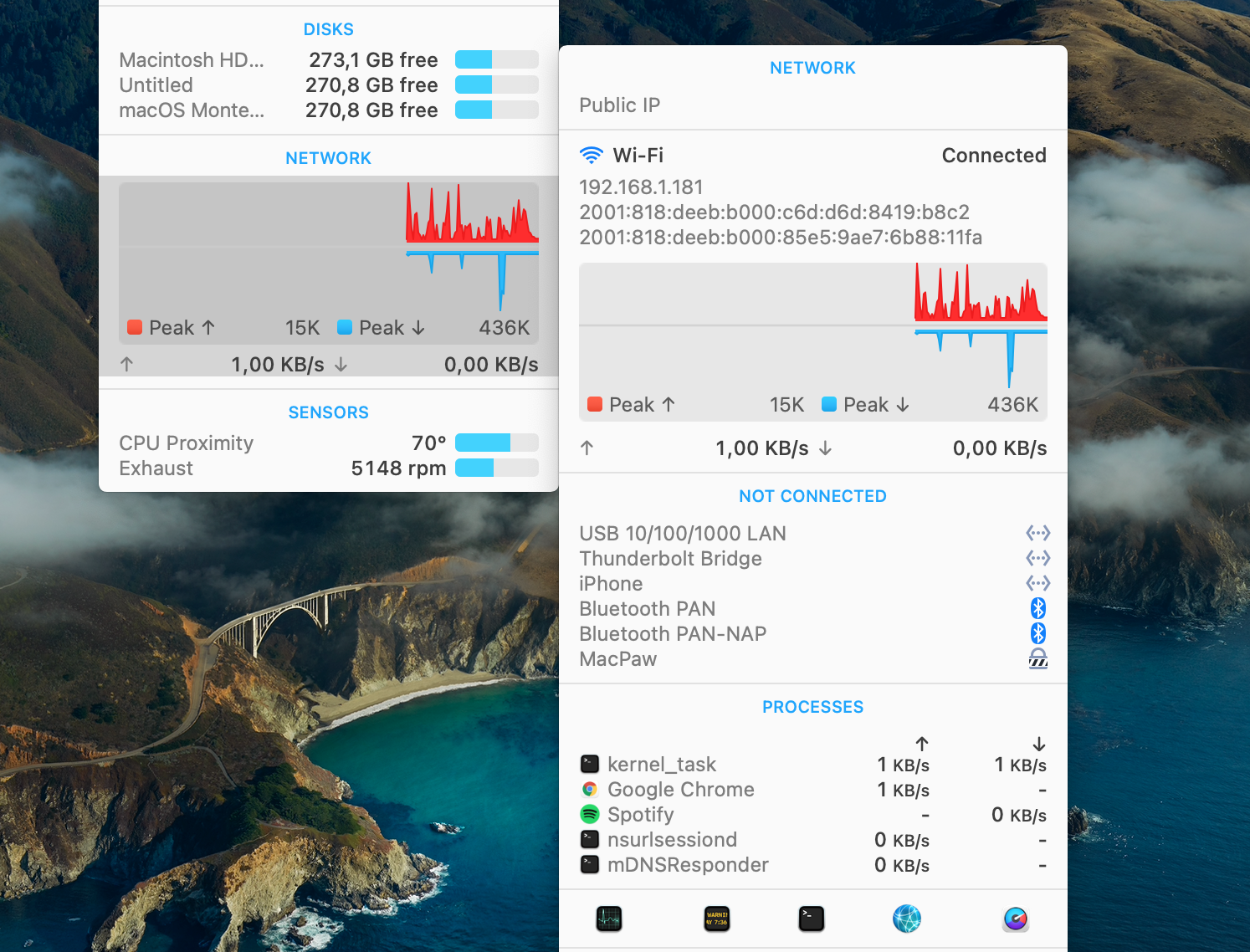This screenshot has width=1250, height=952.
Task: Click the Macintosh HD free space bar
Action: (495, 59)
